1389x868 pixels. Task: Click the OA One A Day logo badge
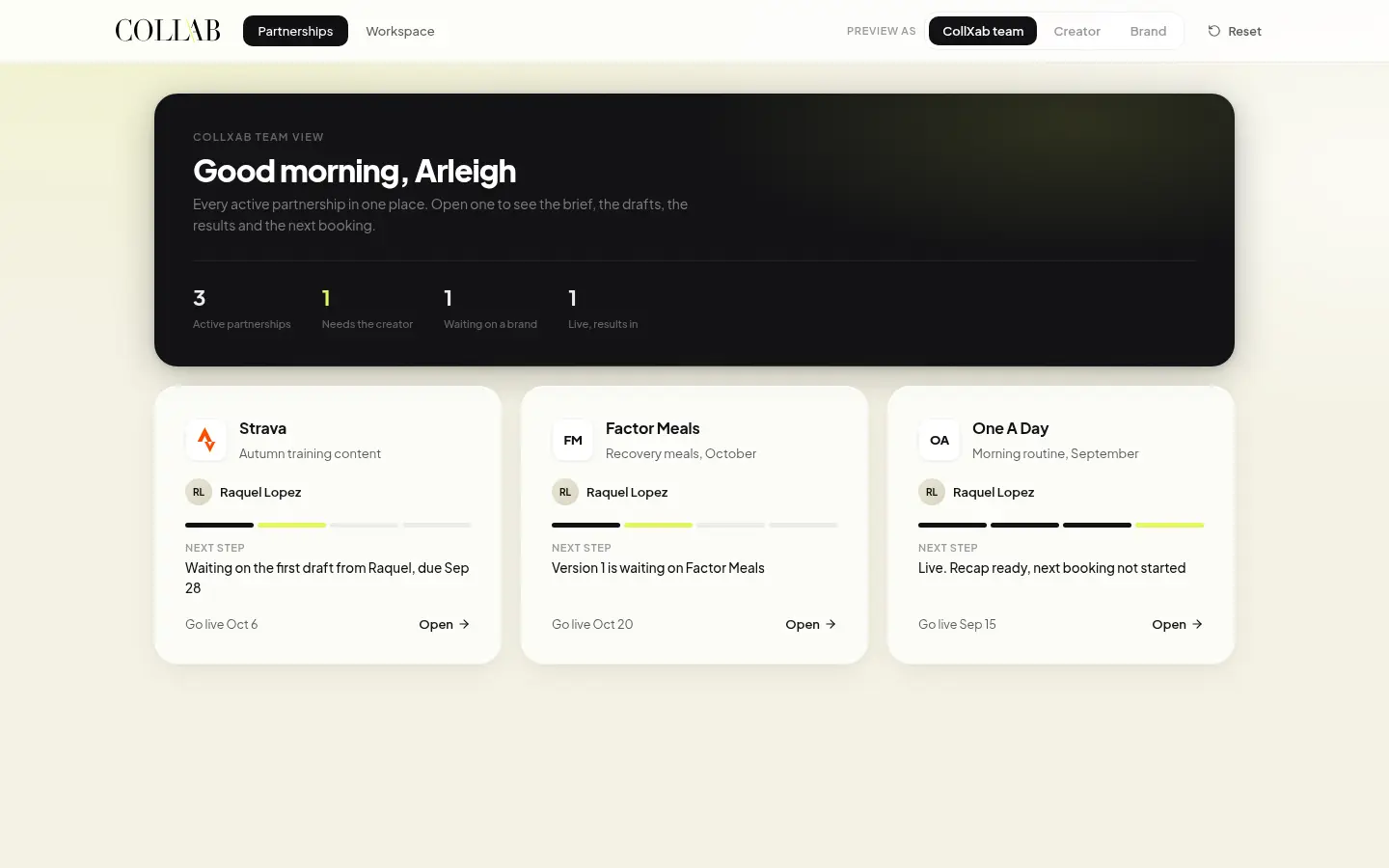tap(940, 440)
